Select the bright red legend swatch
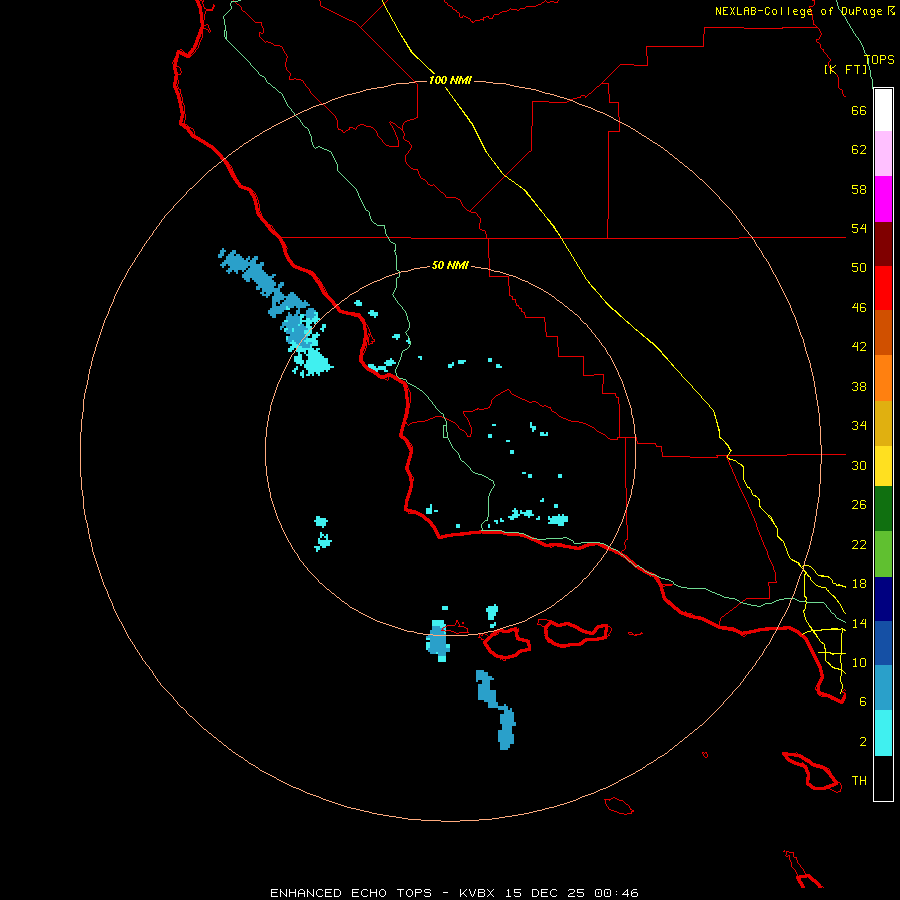The image size is (900, 900). click(x=883, y=288)
